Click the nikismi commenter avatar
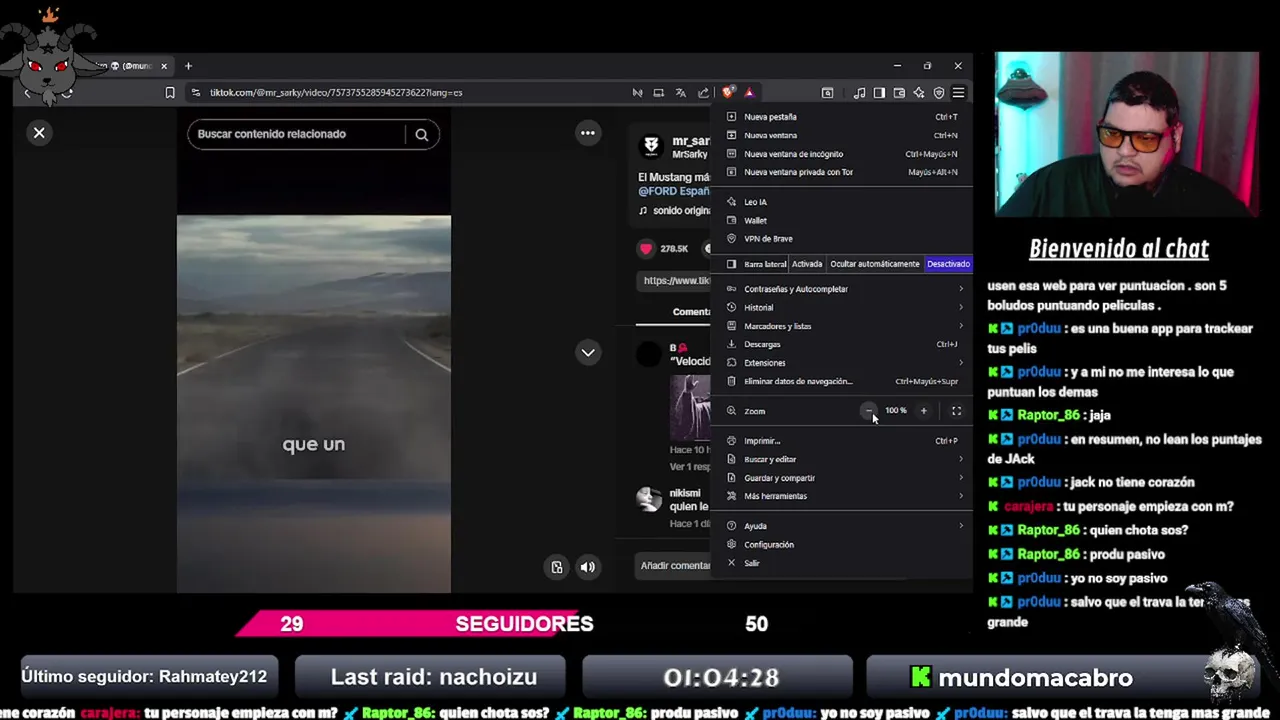The image size is (1280, 720). (x=650, y=499)
